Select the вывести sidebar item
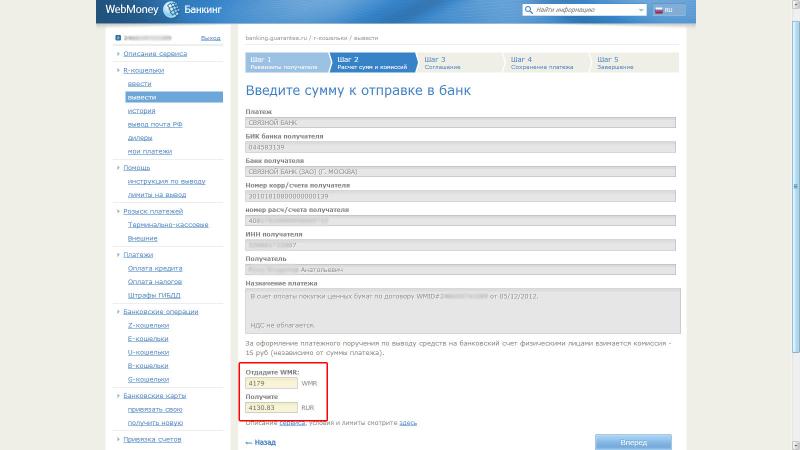This screenshot has height=450, width=800. [174, 97]
